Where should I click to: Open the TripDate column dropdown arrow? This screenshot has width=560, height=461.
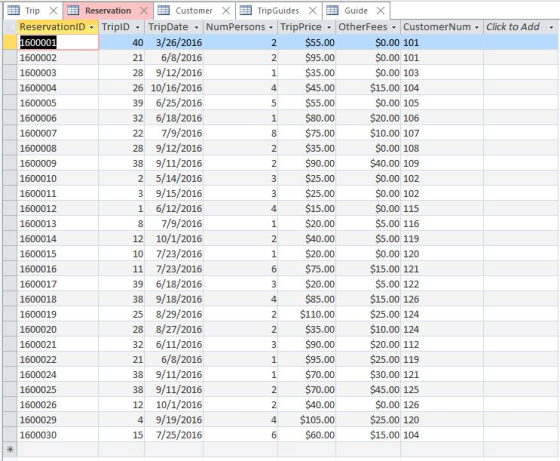click(x=196, y=27)
